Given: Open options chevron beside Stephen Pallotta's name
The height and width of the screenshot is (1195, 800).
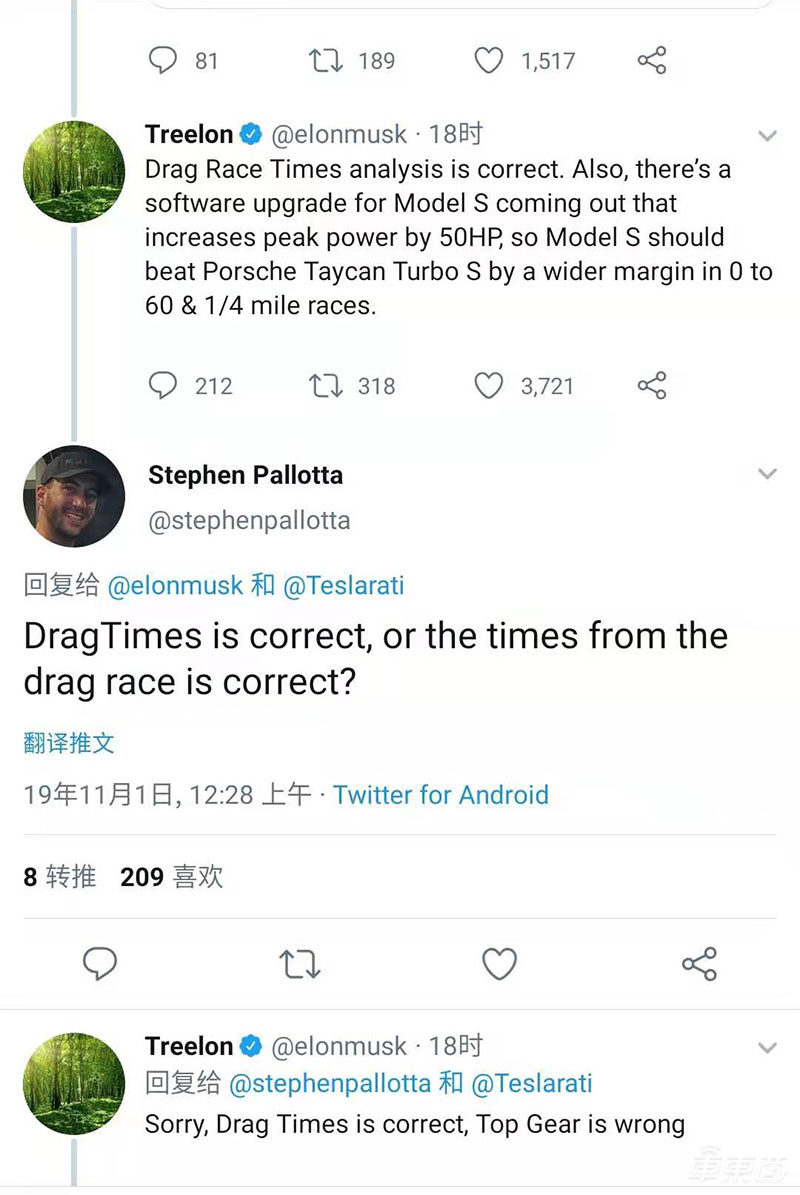Looking at the screenshot, I should point(767,474).
